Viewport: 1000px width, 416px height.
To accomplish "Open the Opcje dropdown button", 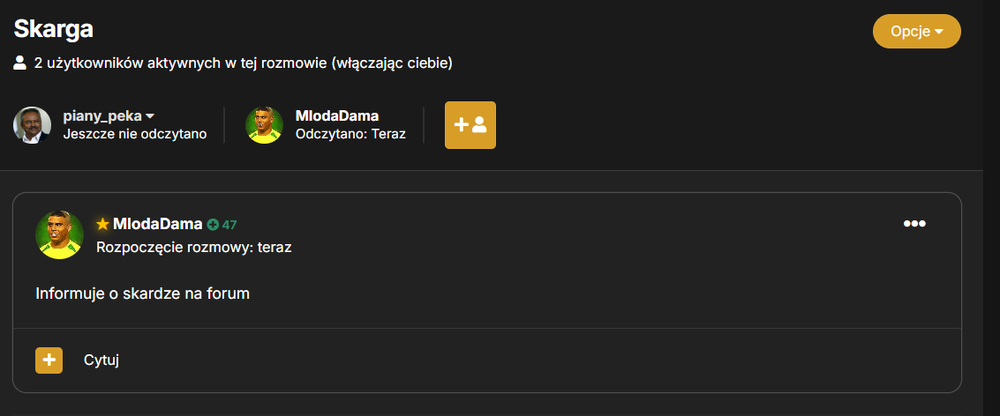I will [x=916, y=31].
